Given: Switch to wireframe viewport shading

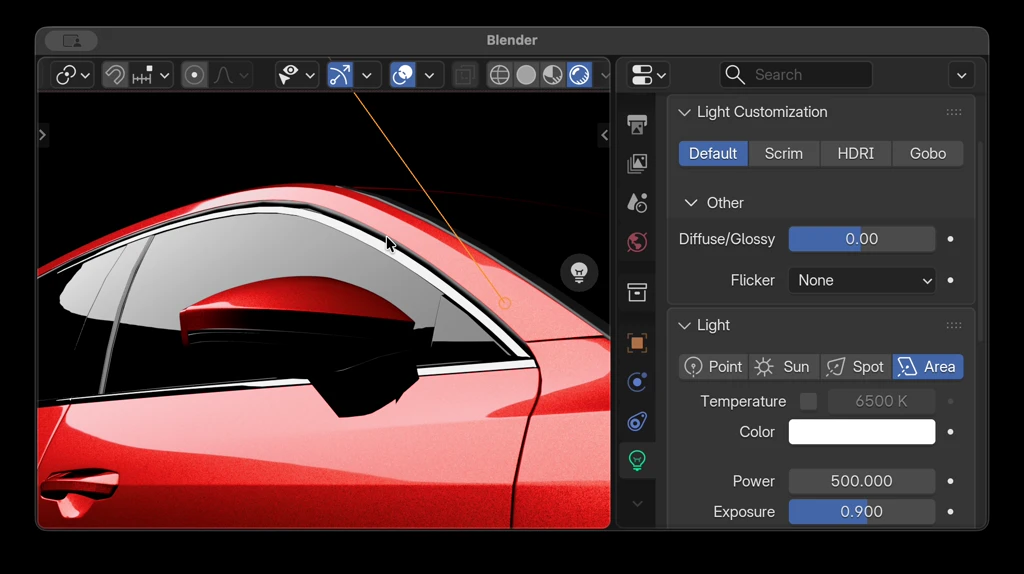Looking at the screenshot, I should point(500,75).
